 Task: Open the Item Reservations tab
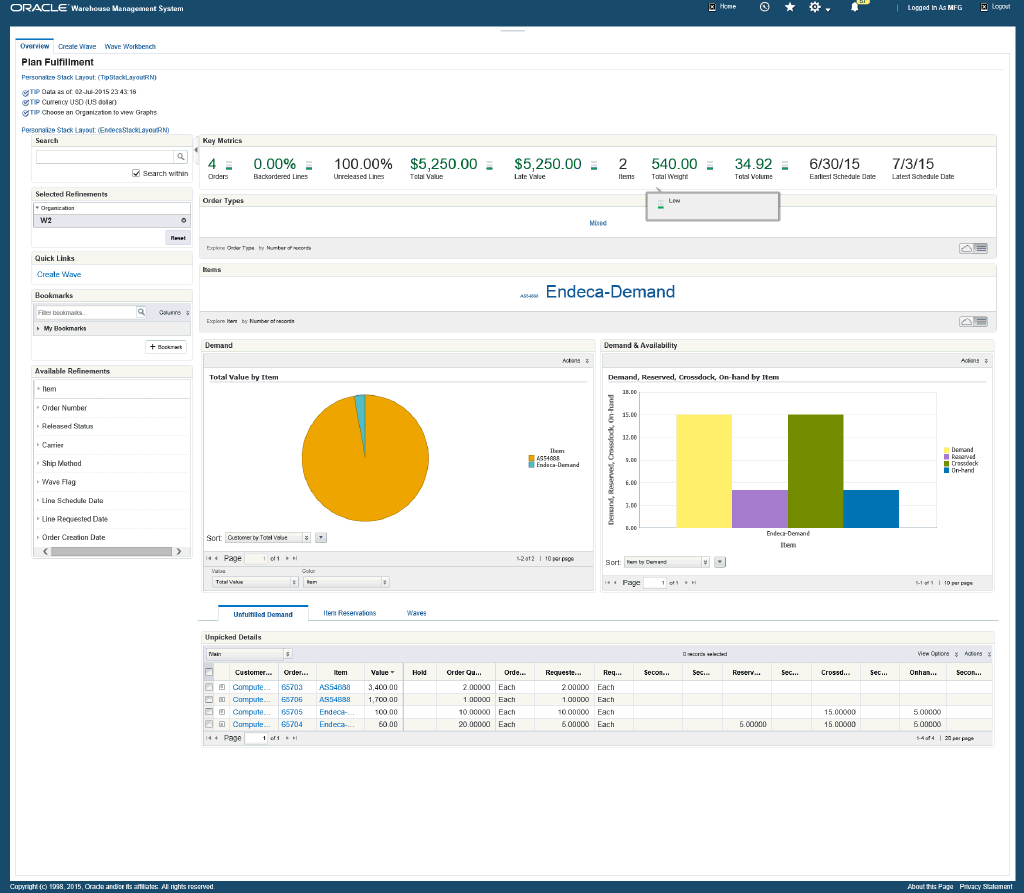[349, 613]
